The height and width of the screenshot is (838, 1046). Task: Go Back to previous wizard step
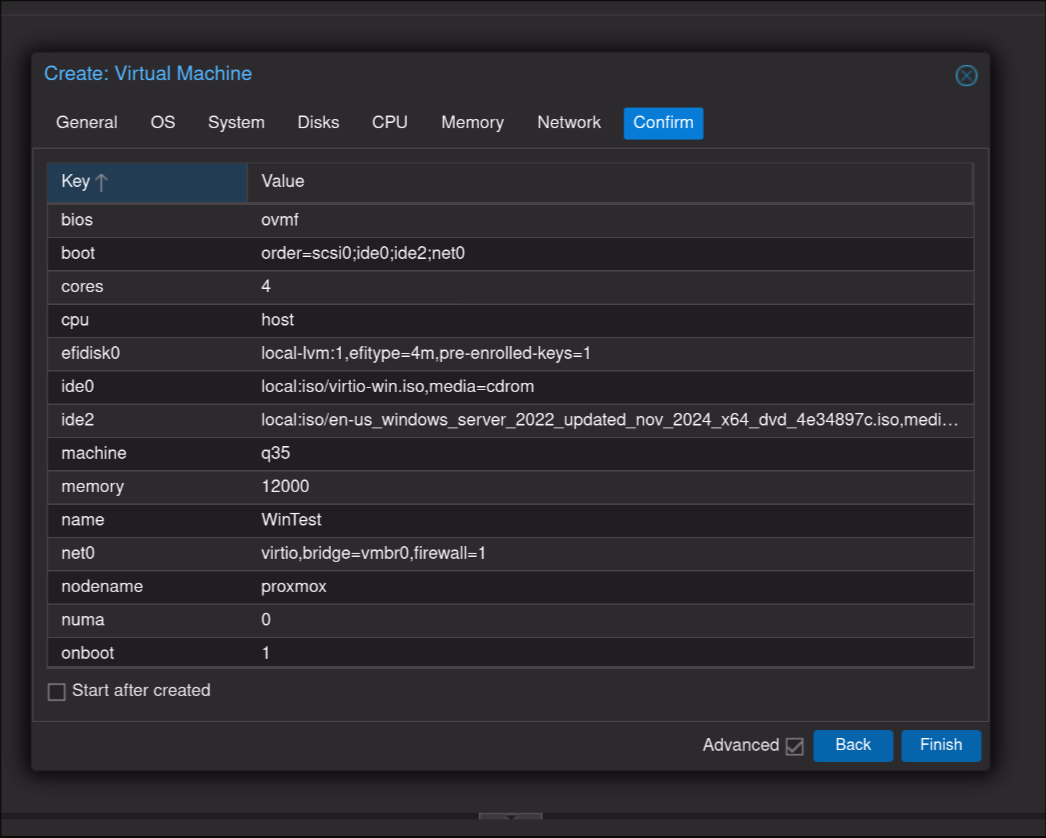tap(852, 745)
